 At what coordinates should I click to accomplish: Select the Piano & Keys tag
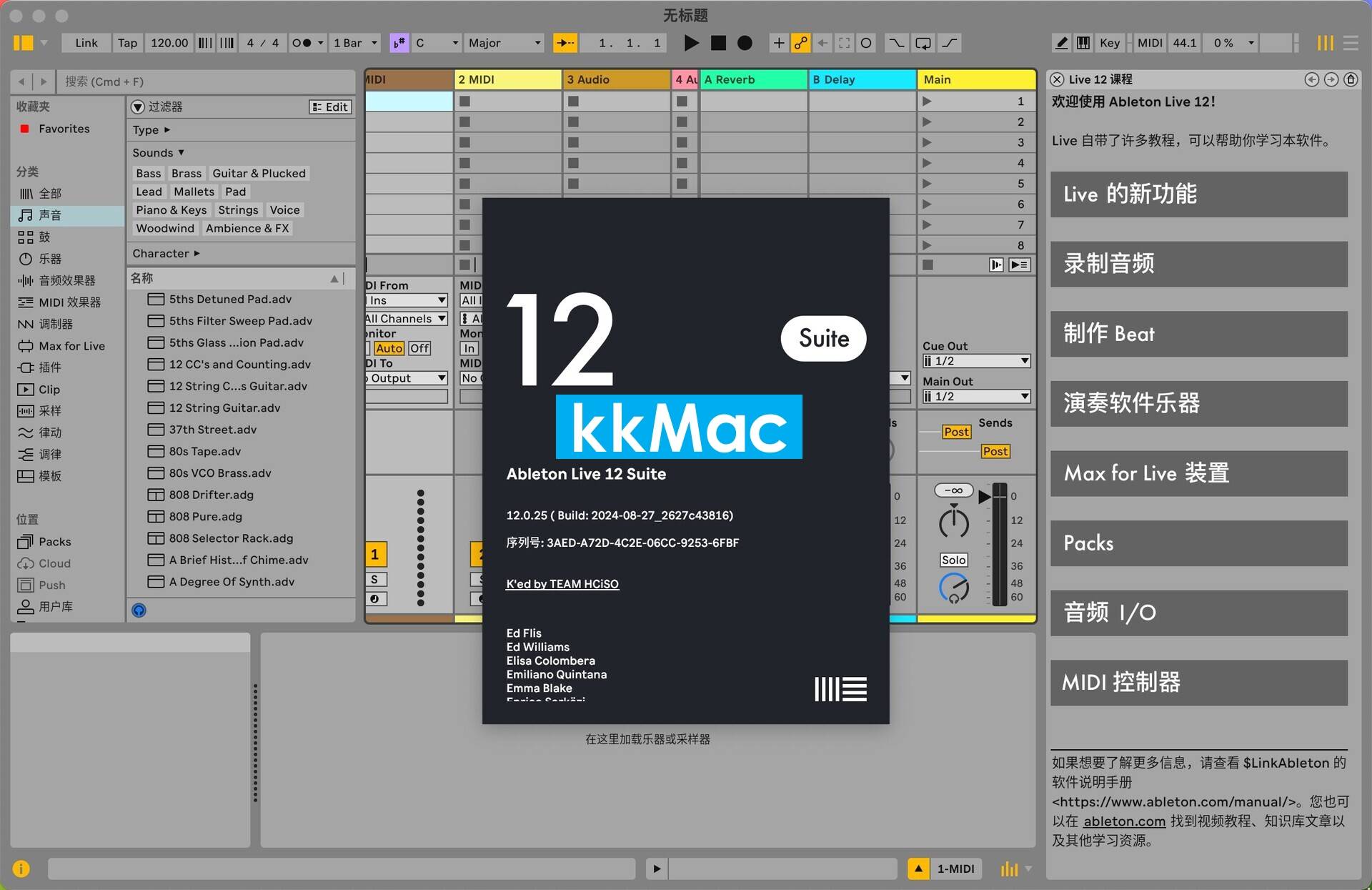coord(171,210)
